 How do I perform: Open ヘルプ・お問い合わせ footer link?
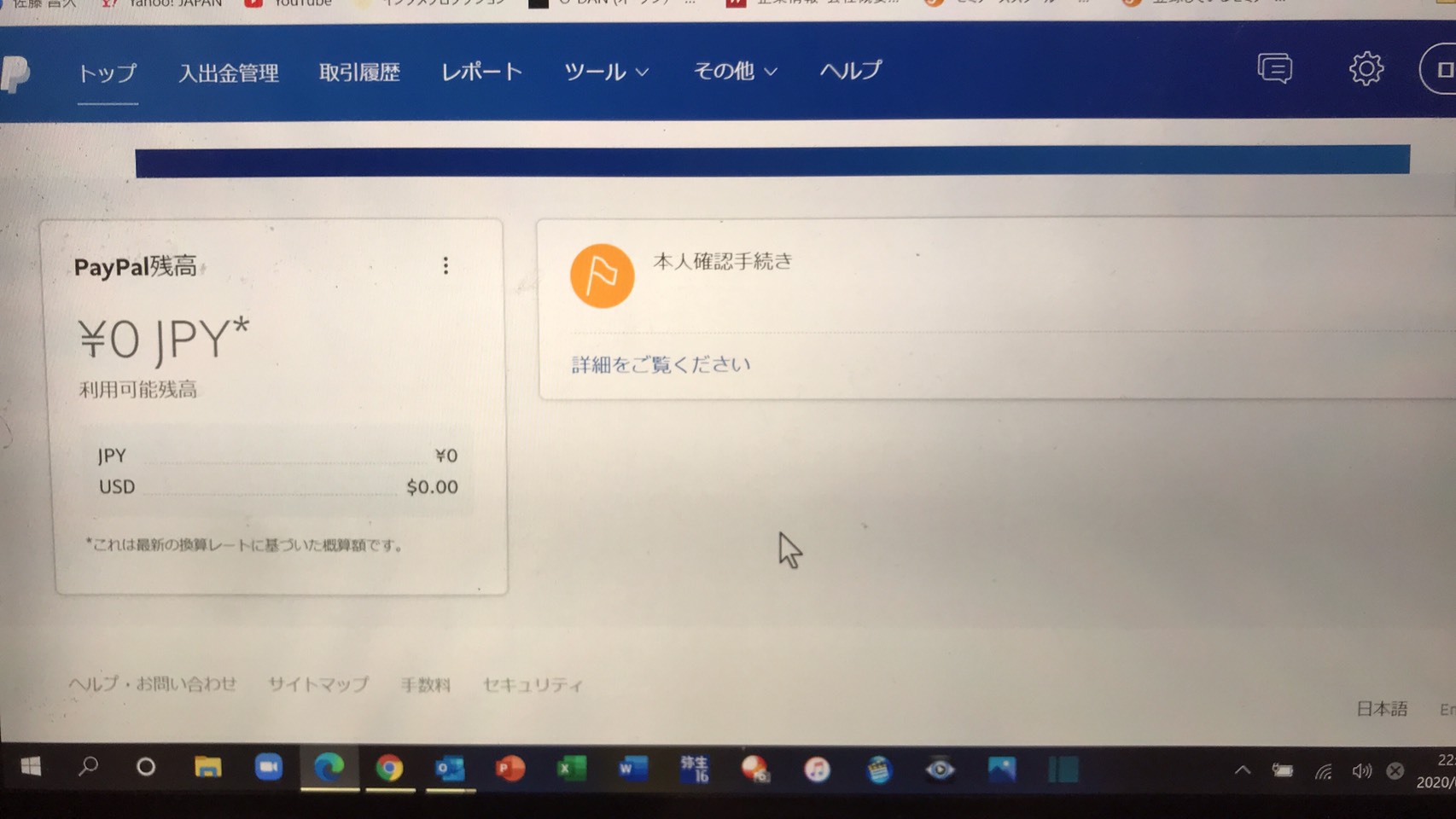[x=153, y=683]
